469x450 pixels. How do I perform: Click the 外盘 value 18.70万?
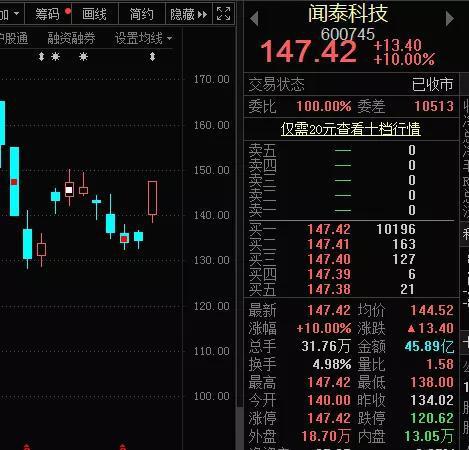coord(326,436)
